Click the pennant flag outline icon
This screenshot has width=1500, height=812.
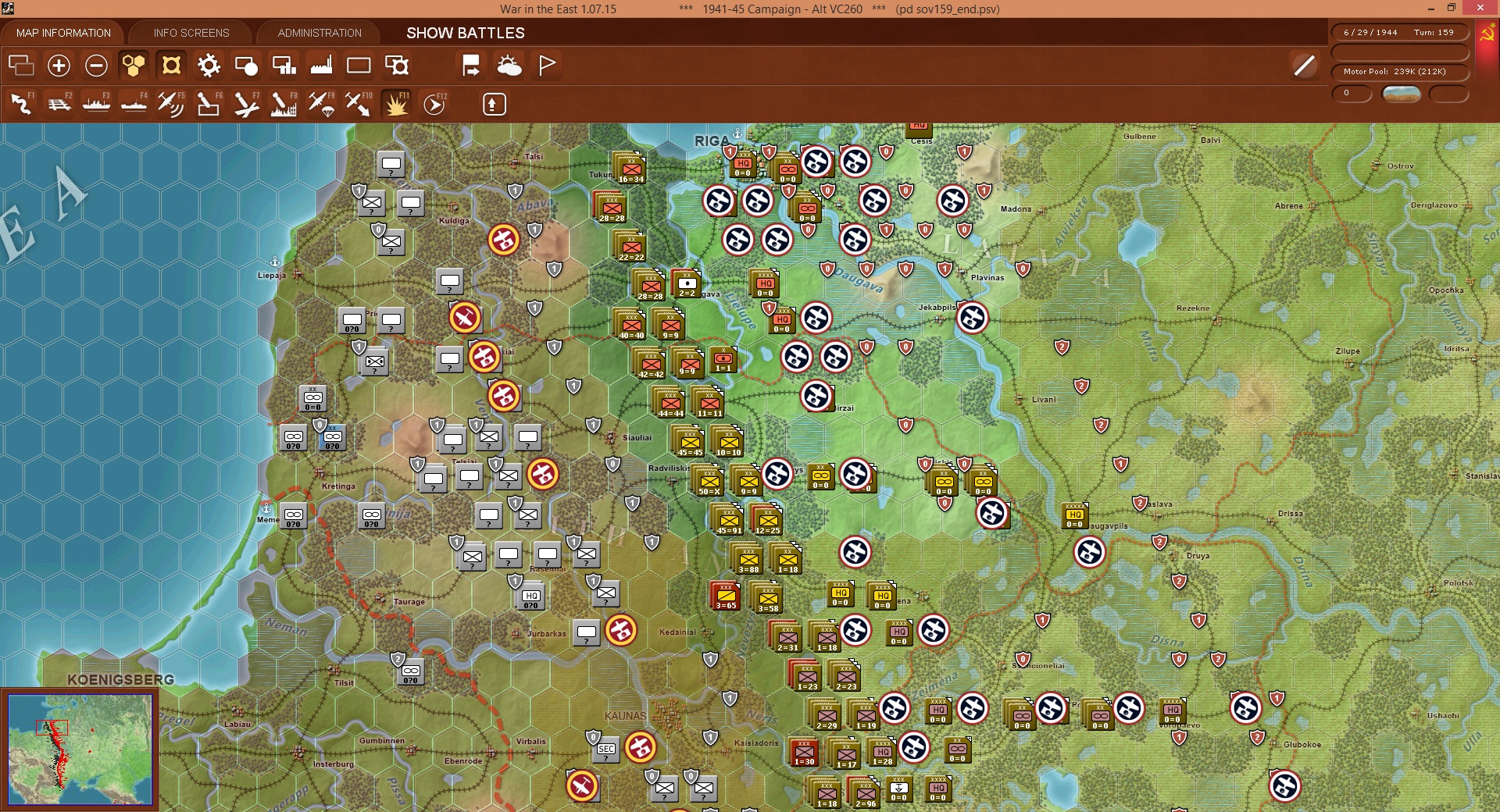pos(547,66)
